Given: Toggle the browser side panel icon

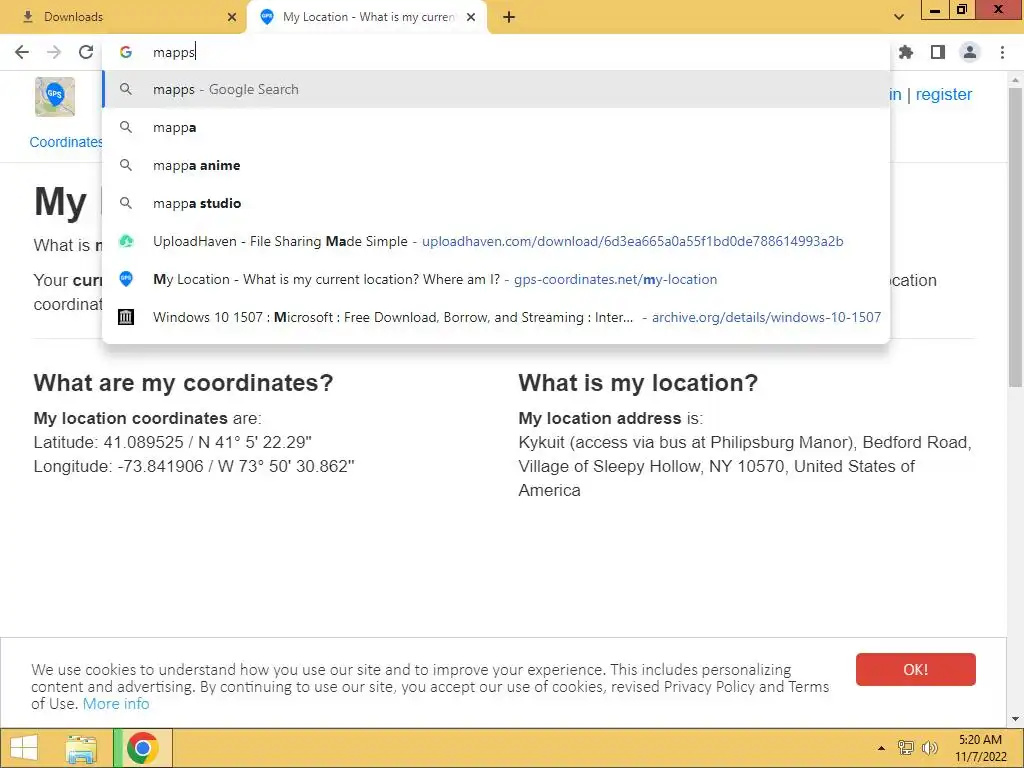Looking at the screenshot, I should click(x=938, y=52).
